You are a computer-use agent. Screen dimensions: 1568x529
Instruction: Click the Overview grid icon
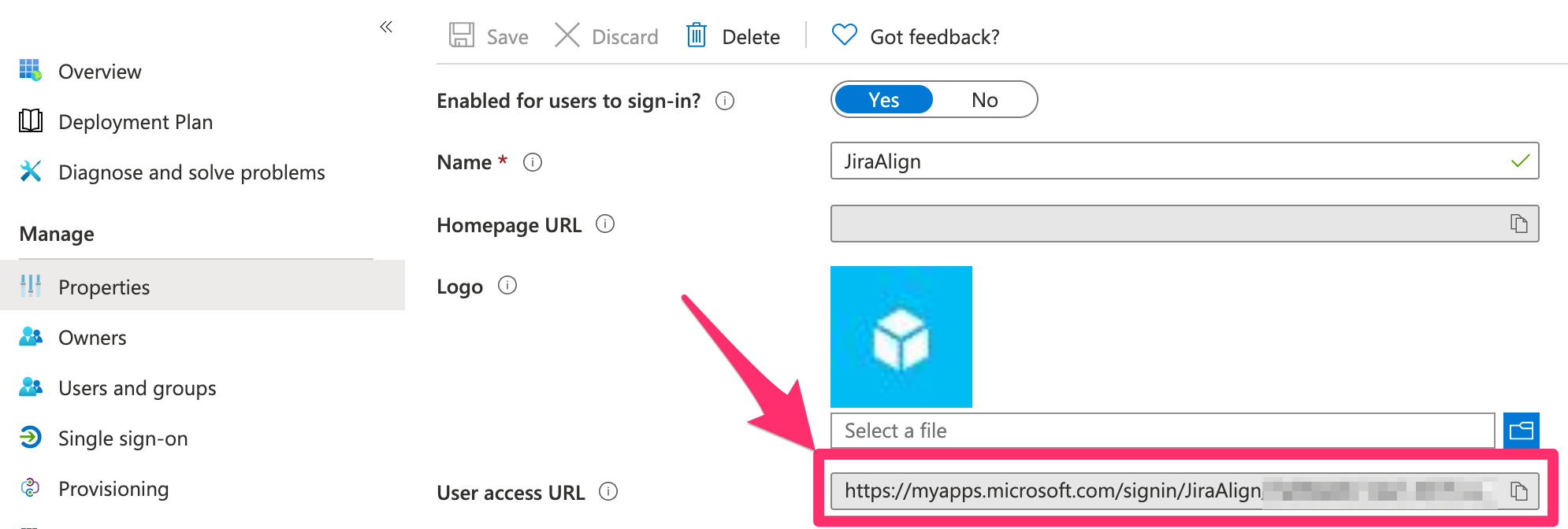click(x=31, y=70)
